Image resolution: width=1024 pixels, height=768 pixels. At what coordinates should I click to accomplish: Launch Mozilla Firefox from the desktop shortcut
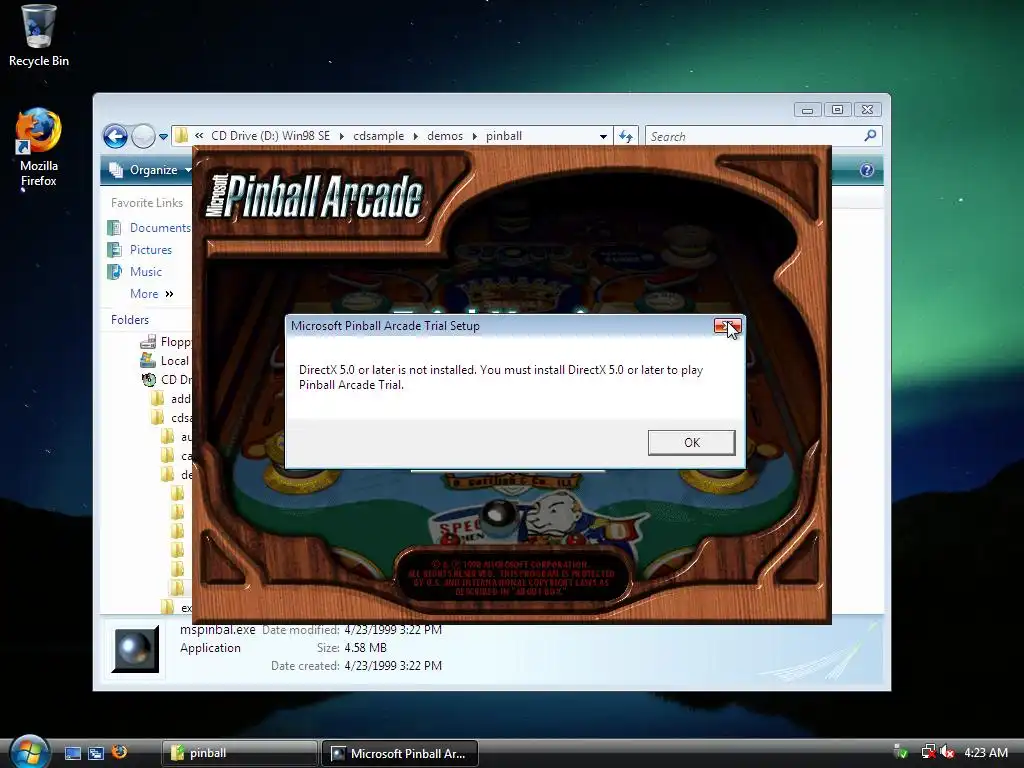click(39, 148)
